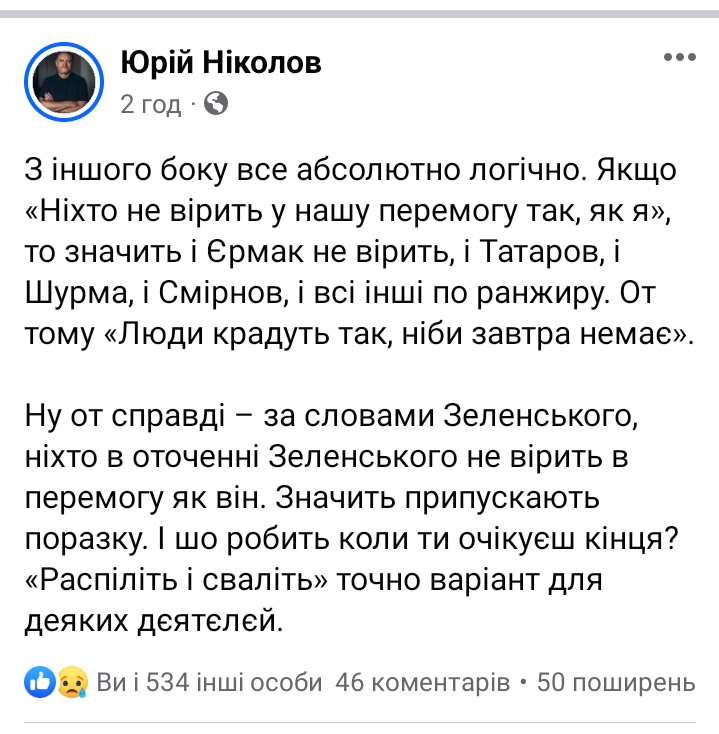Show reactions list "Ви і 534 інші особи"
Screen dimensions: 719x734
[209, 682]
